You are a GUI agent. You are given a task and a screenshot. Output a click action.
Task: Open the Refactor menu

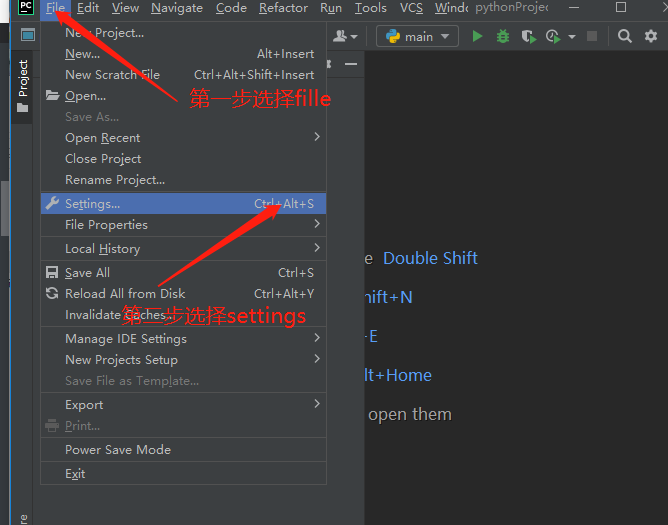[x=283, y=8]
